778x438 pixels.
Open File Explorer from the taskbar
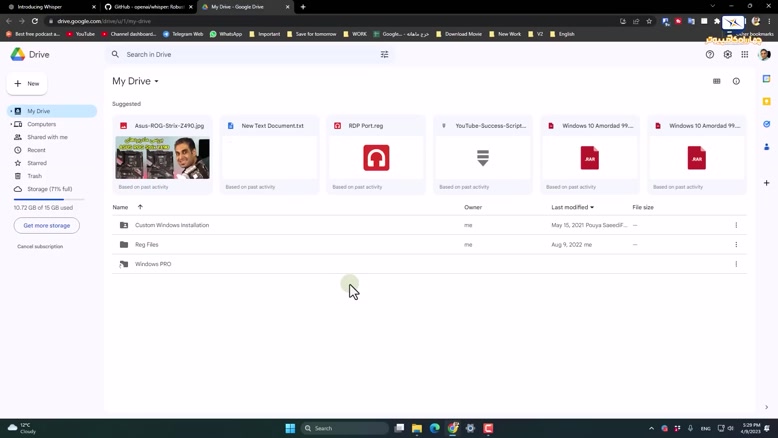pos(417,428)
